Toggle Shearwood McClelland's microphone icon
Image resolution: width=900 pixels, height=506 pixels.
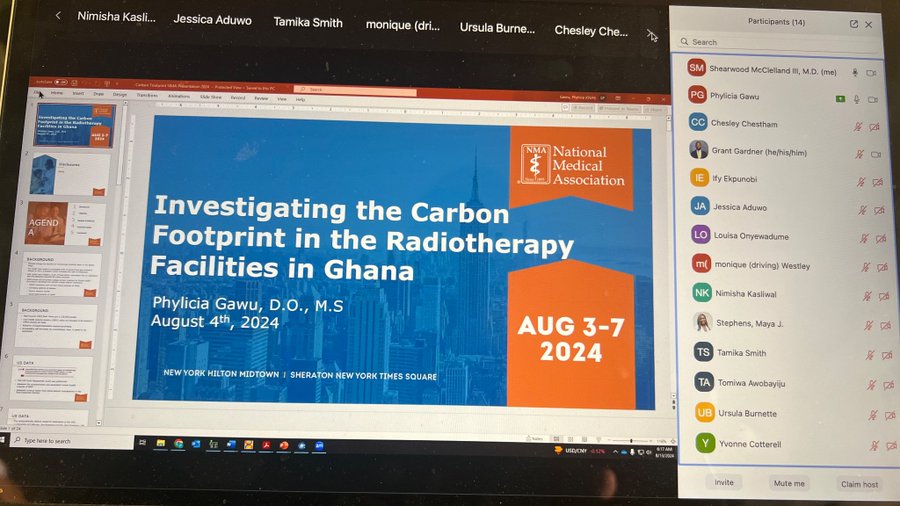855,73
